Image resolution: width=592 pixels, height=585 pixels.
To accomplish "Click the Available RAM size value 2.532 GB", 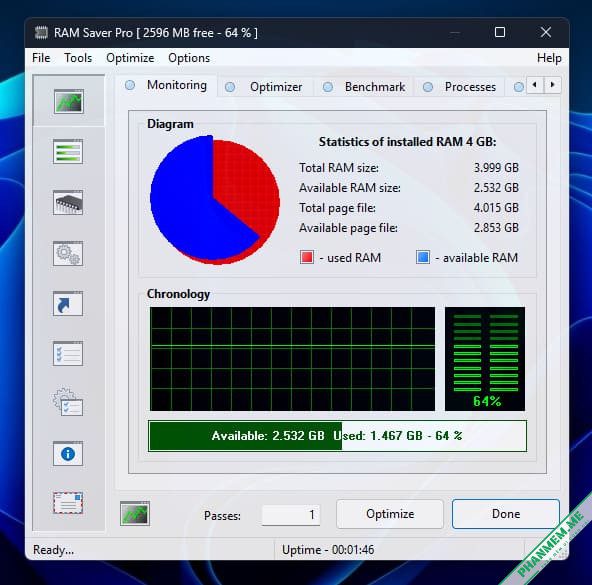I will (x=496, y=188).
